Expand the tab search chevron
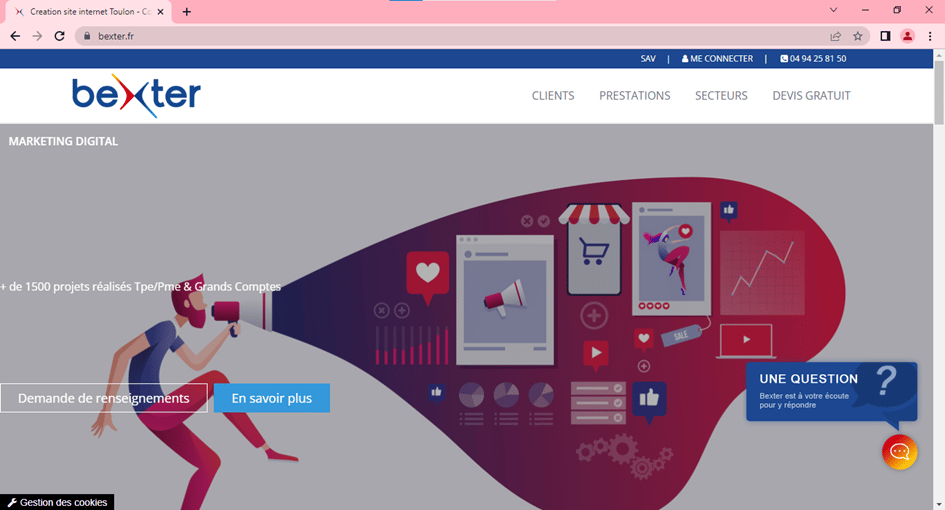945x510 pixels. tap(834, 10)
